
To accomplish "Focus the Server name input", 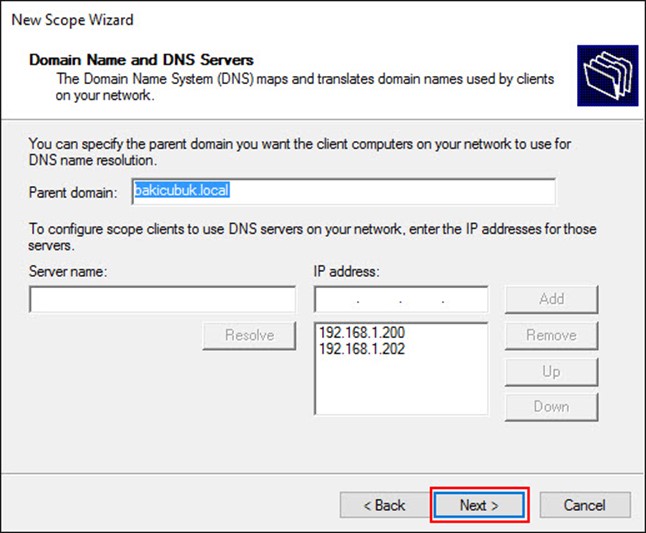I will 162,299.
